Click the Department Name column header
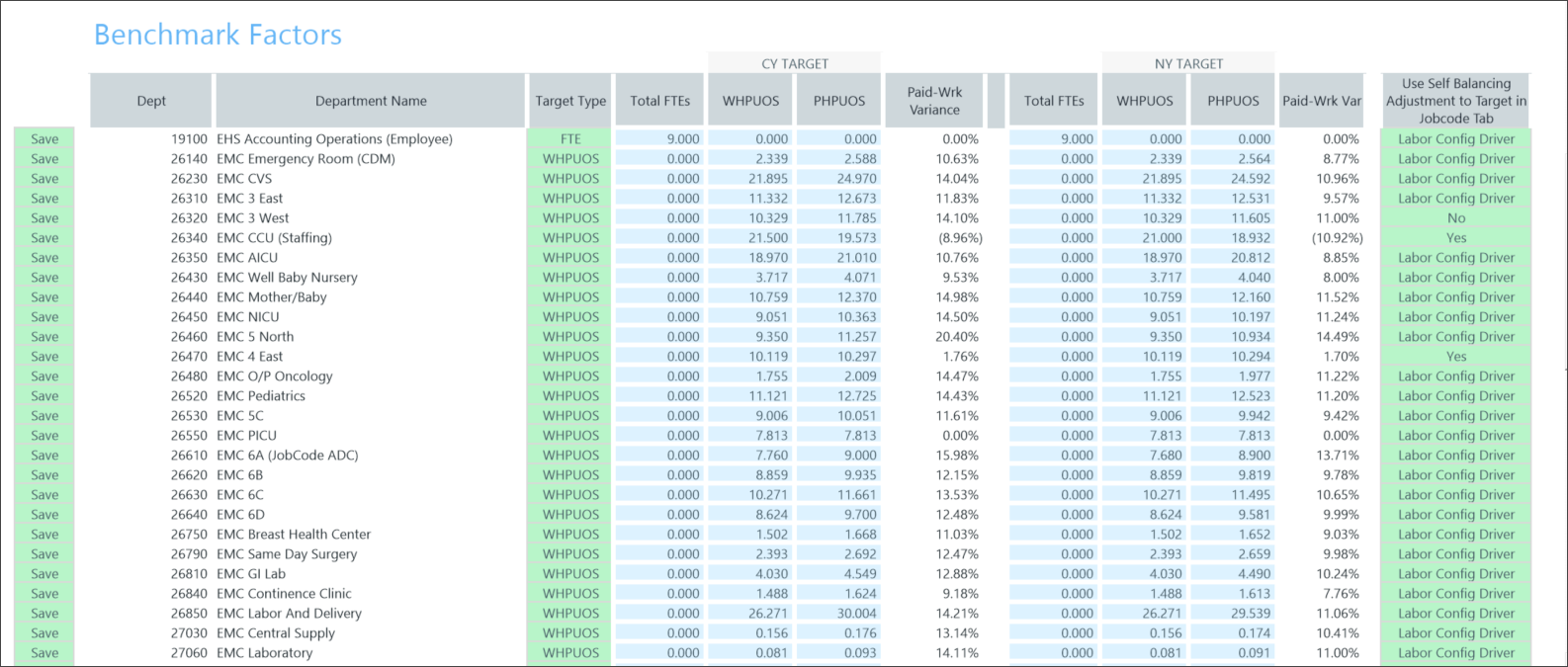Viewport: 1568px width, 667px height. (371, 101)
